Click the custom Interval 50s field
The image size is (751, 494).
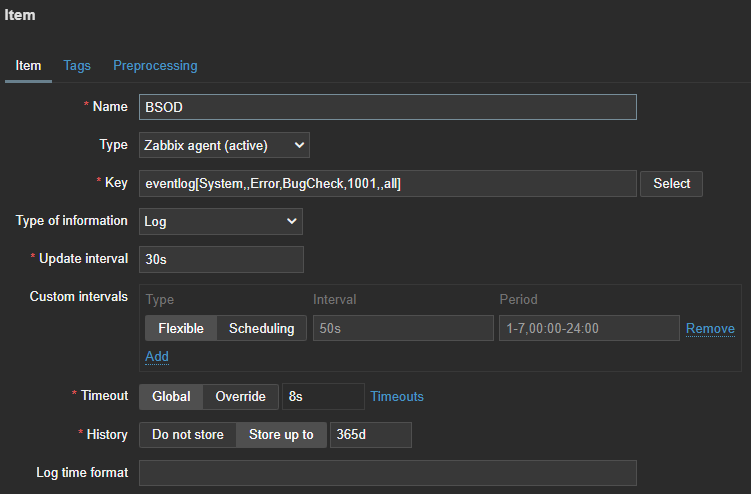(402, 328)
